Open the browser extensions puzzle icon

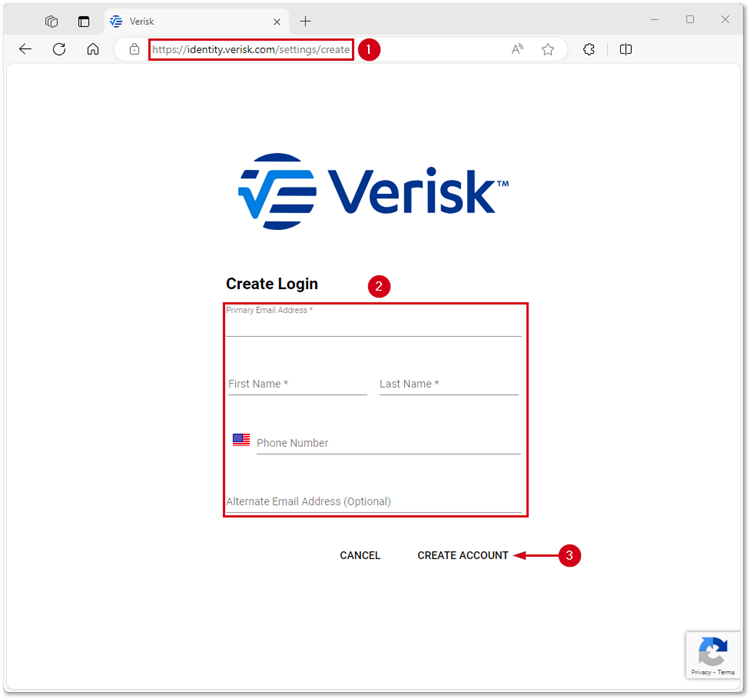point(589,49)
